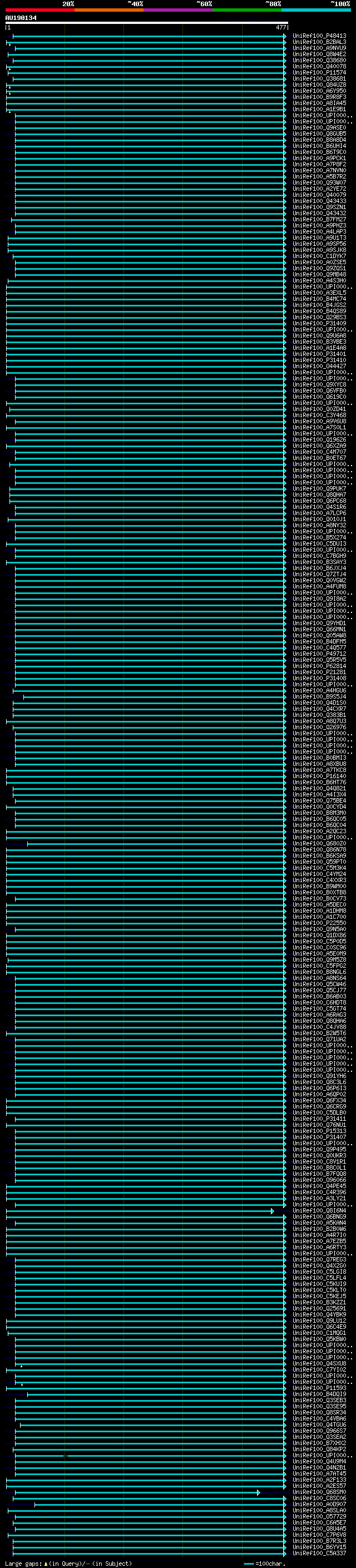Click the cyan ~100% identity legend segment
Viewport: 356px width, 1568px height.
pos(316,10)
